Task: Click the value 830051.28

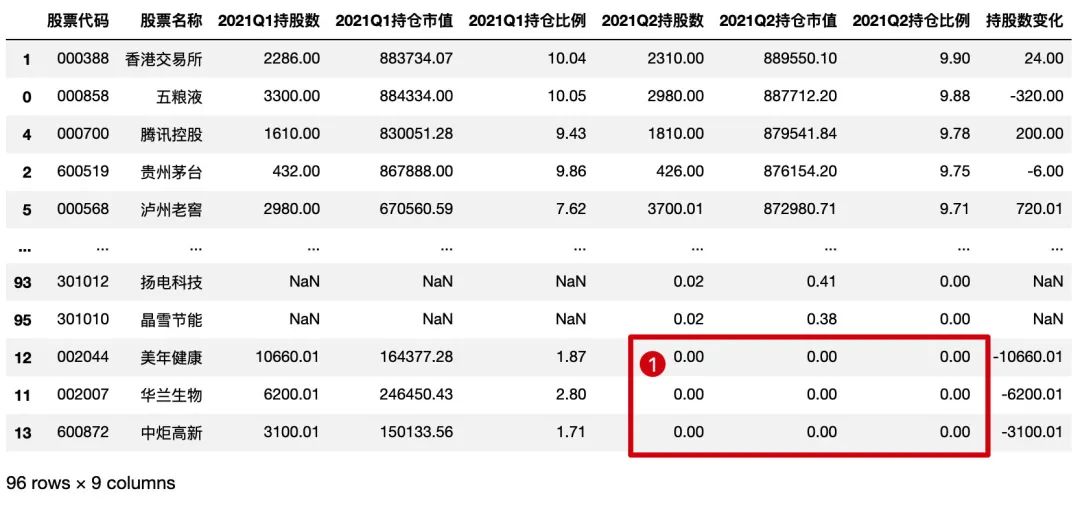Action: point(416,134)
